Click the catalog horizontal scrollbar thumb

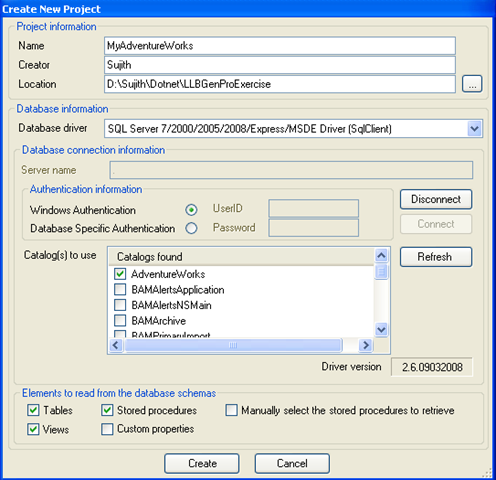point(233,345)
